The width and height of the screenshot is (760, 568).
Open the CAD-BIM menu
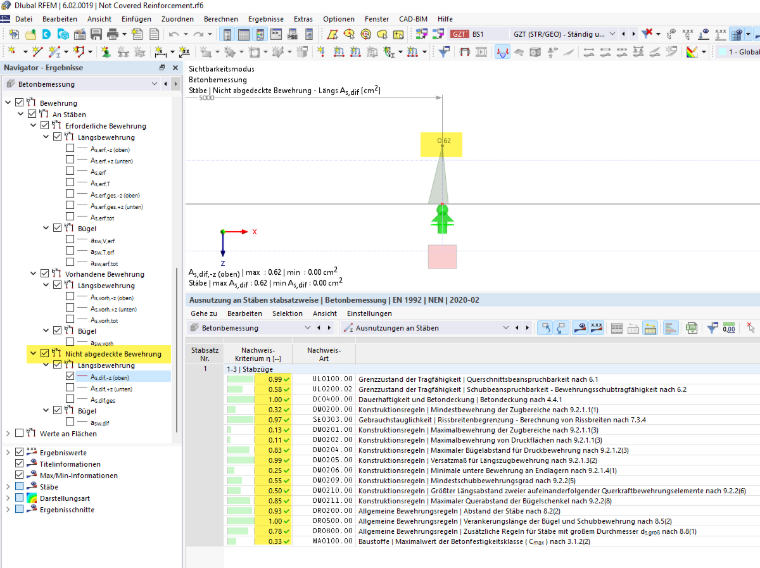tap(413, 19)
